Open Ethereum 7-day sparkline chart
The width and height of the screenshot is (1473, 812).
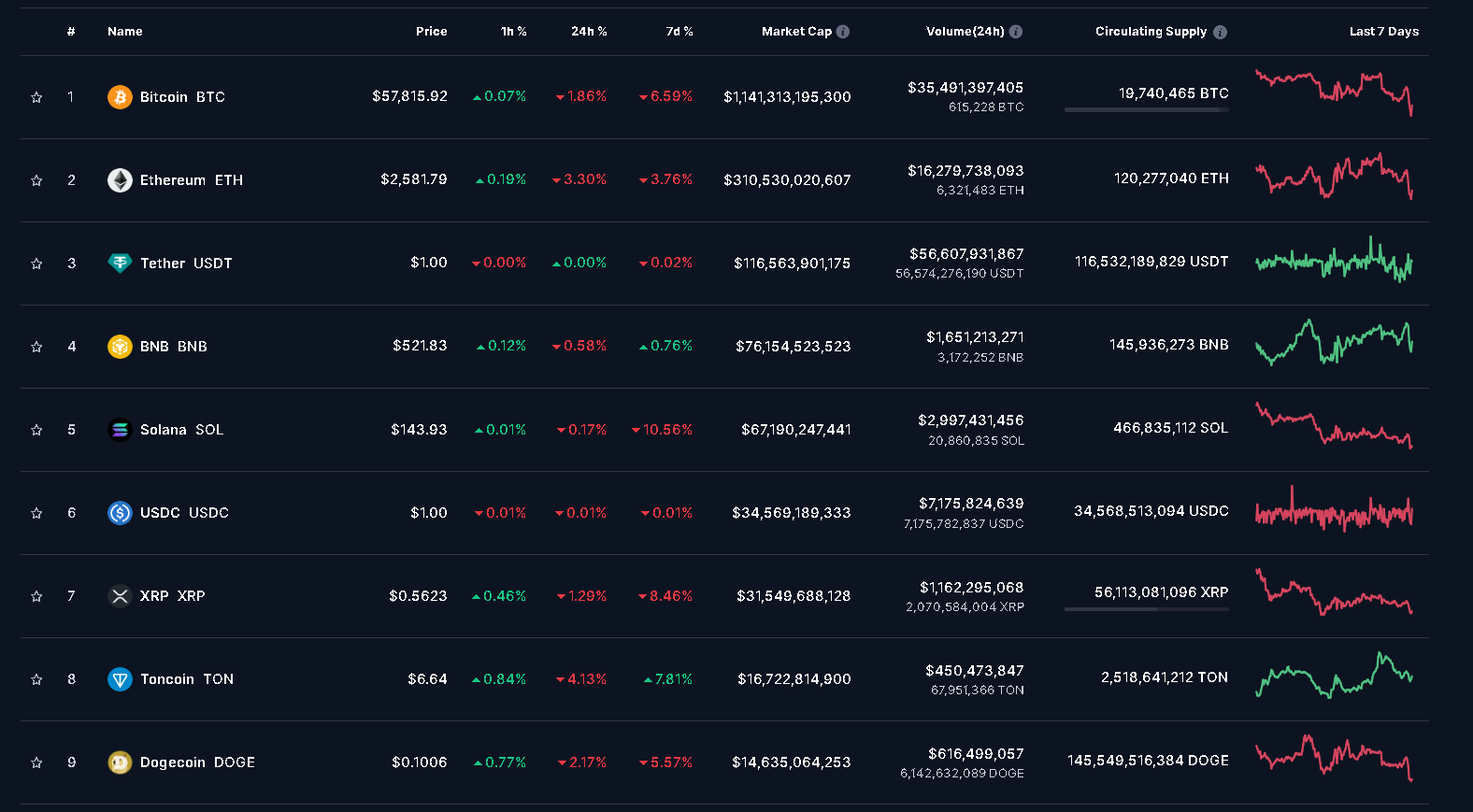point(1334,176)
